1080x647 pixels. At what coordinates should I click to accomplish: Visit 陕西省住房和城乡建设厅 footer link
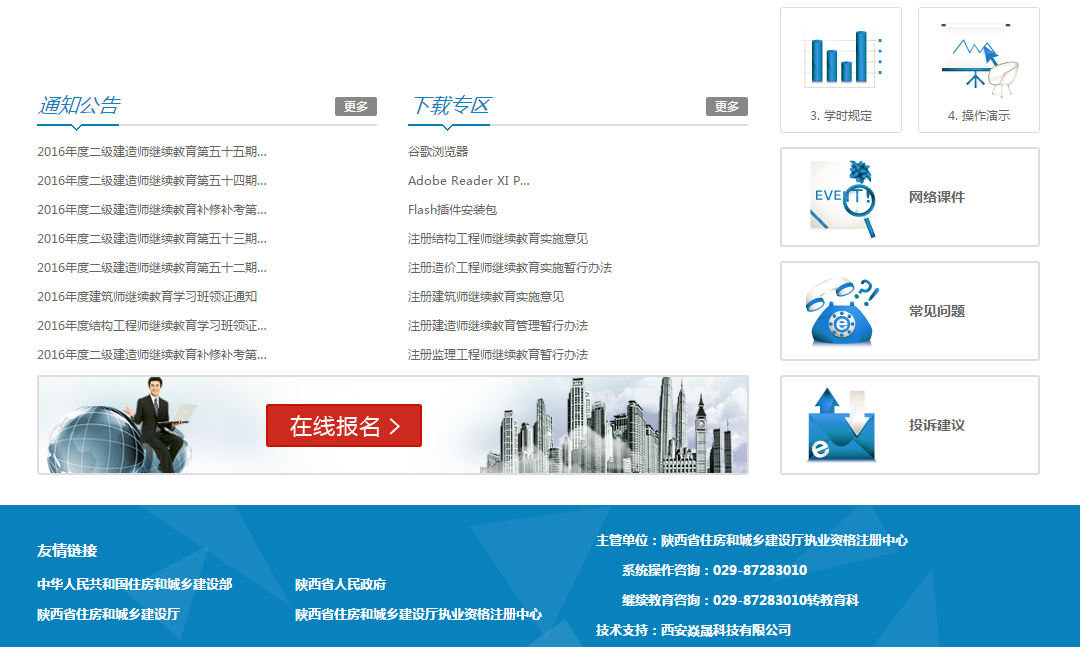pyautogui.click(x=108, y=614)
